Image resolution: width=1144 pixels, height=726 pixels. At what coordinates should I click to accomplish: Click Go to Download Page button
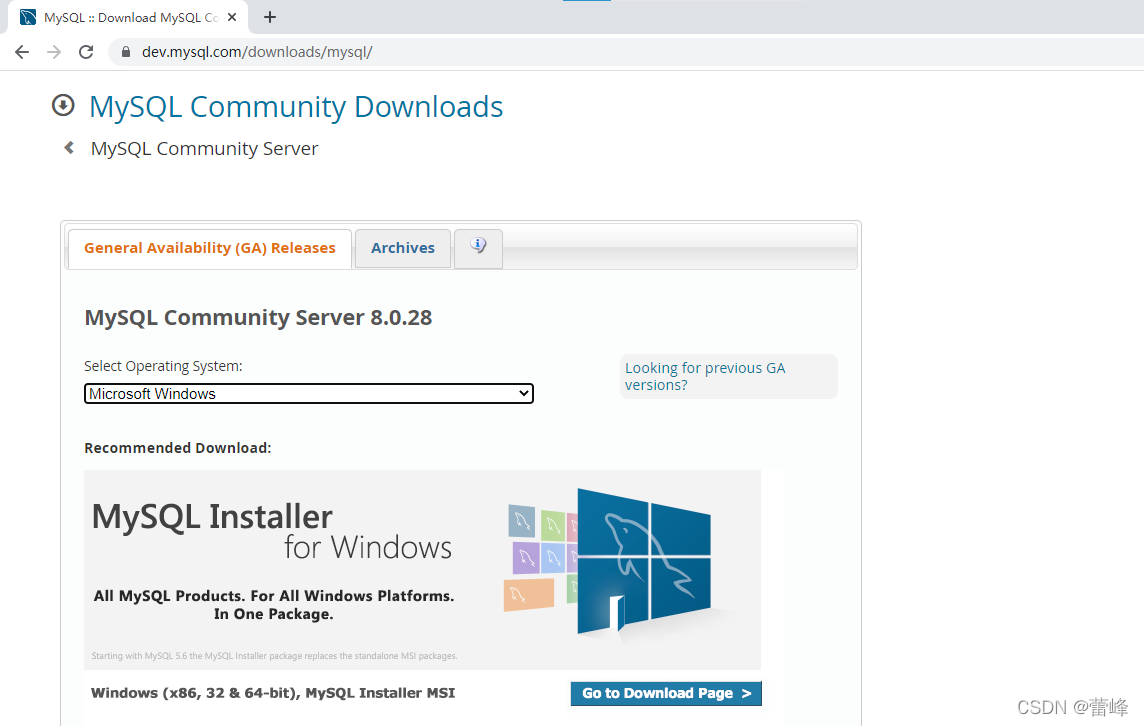(x=666, y=693)
